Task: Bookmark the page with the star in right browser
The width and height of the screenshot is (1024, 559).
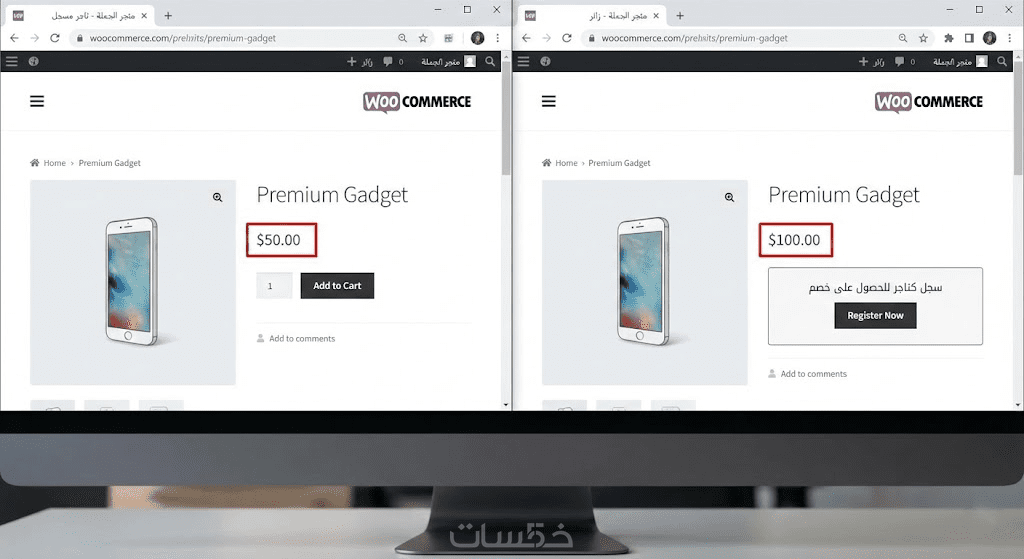Action: pos(923,38)
